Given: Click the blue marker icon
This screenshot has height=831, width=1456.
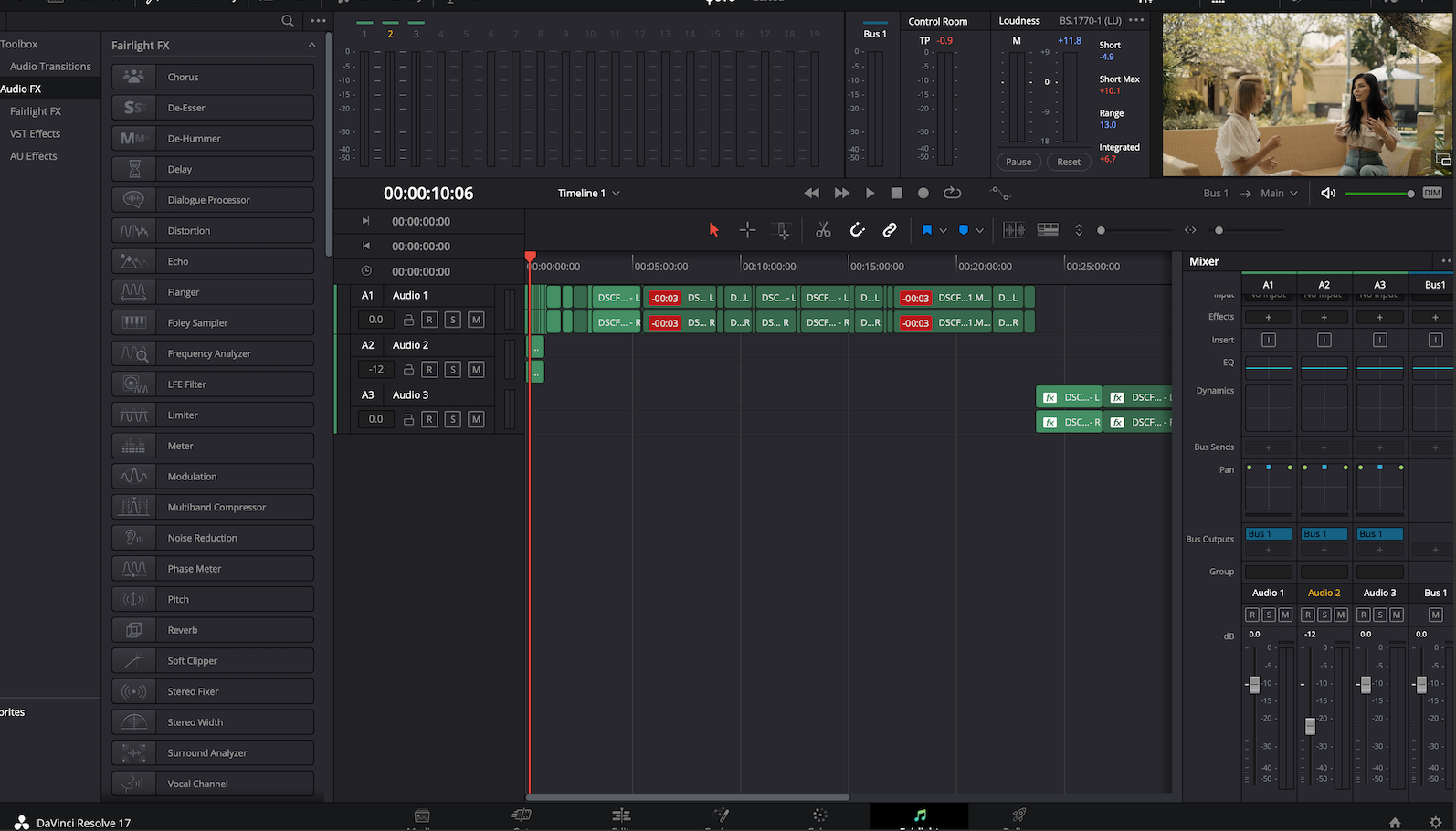Looking at the screenshot, I should (964, 230).
